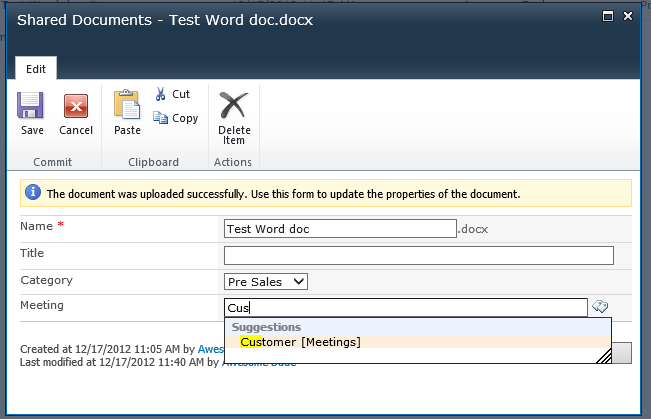Image resolution: width=651 pixels, height=419 pixels.
Task: Switch to the Edit ribbon tab
Action: [x=36, y=68]
